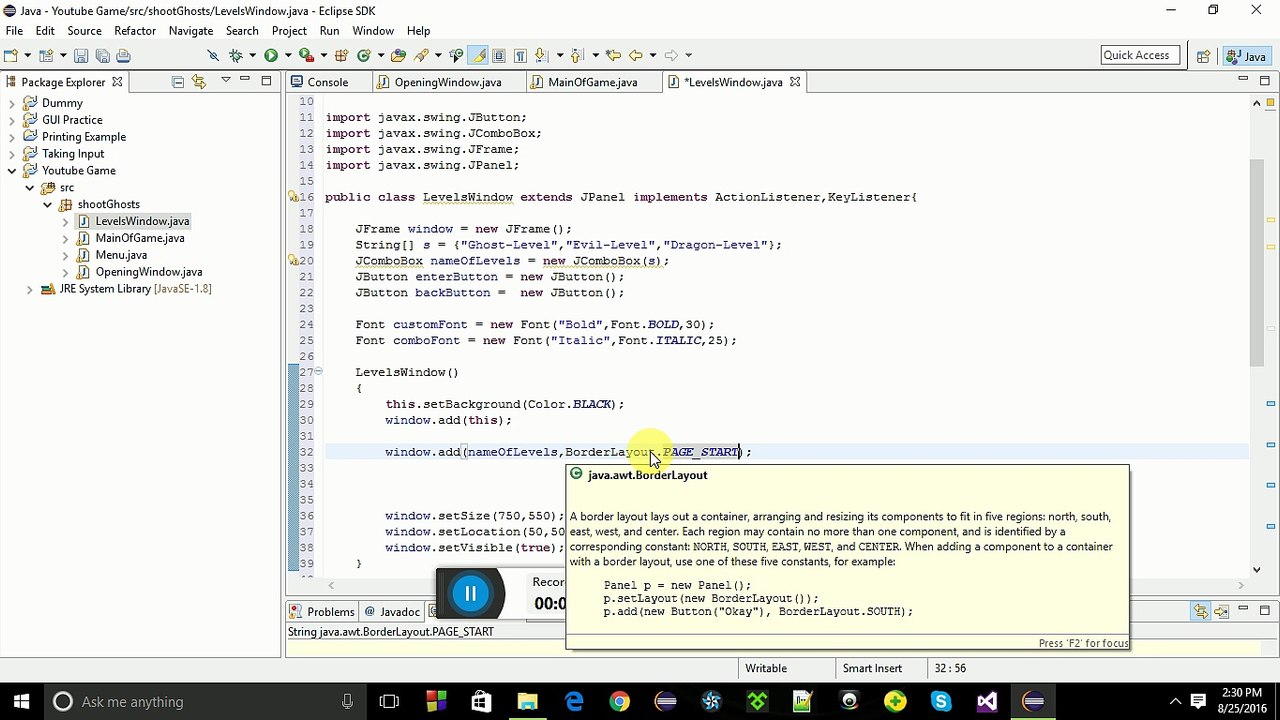
Task: Open the Run button dropdown arrow
Action: (x=288, y=55)
